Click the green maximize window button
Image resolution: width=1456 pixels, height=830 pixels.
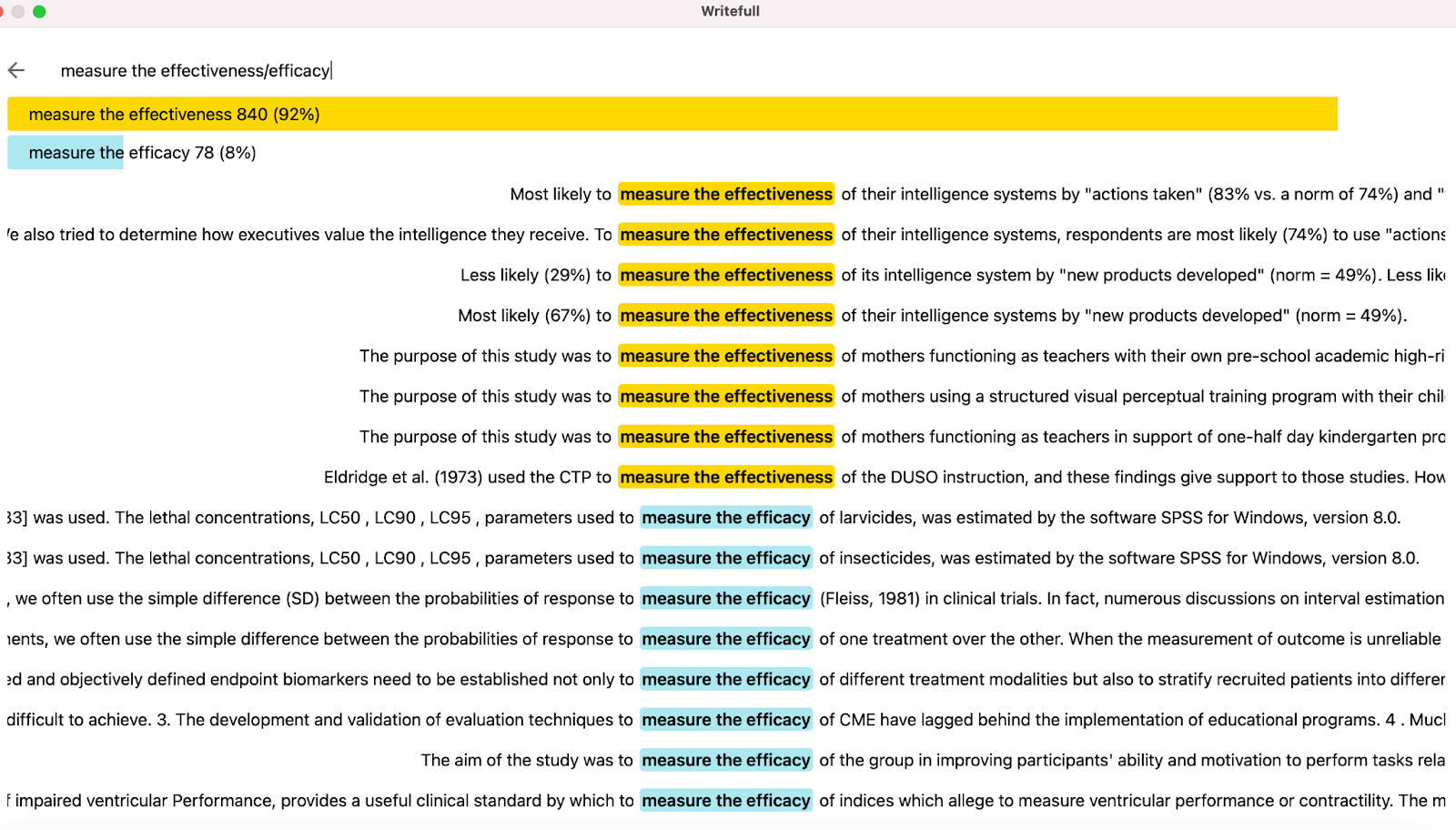tap(39, 12)
